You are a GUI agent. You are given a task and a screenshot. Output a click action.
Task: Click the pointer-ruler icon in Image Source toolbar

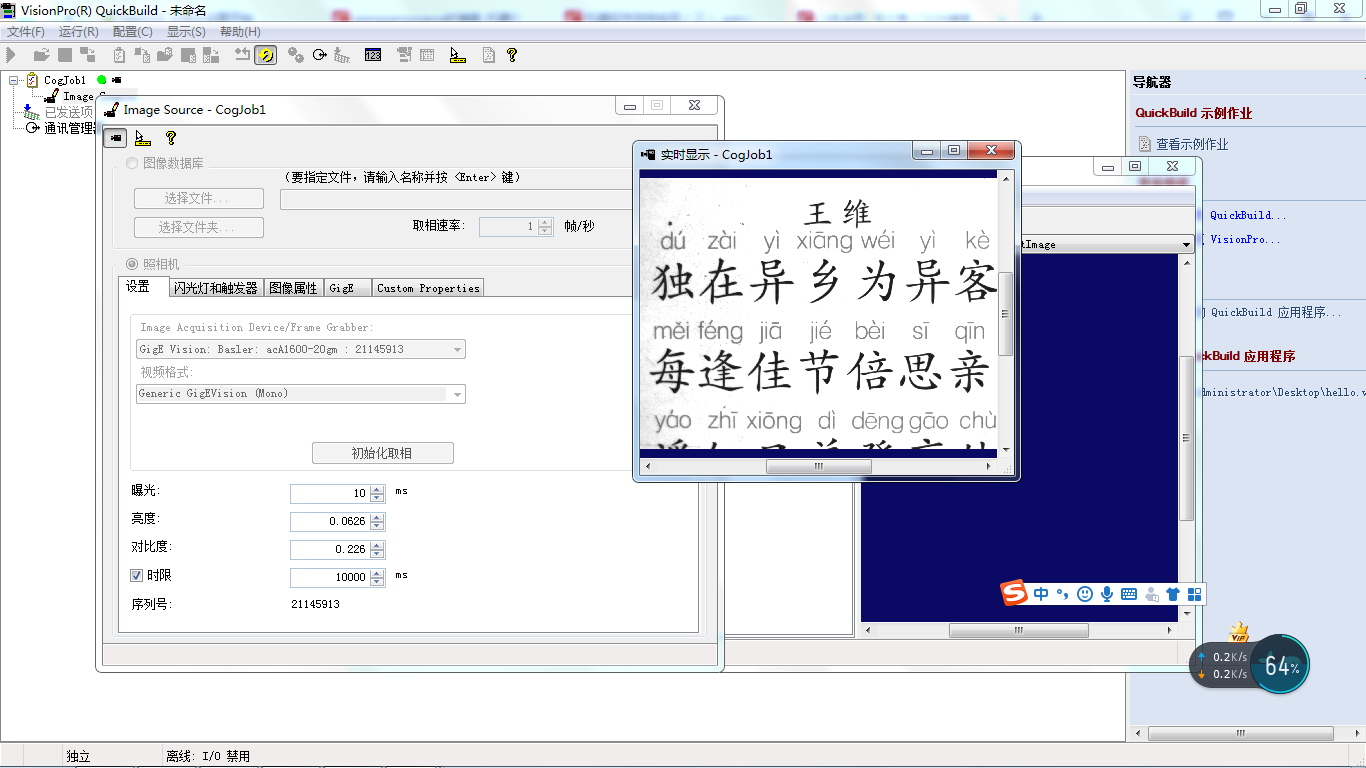coord(142,138)
